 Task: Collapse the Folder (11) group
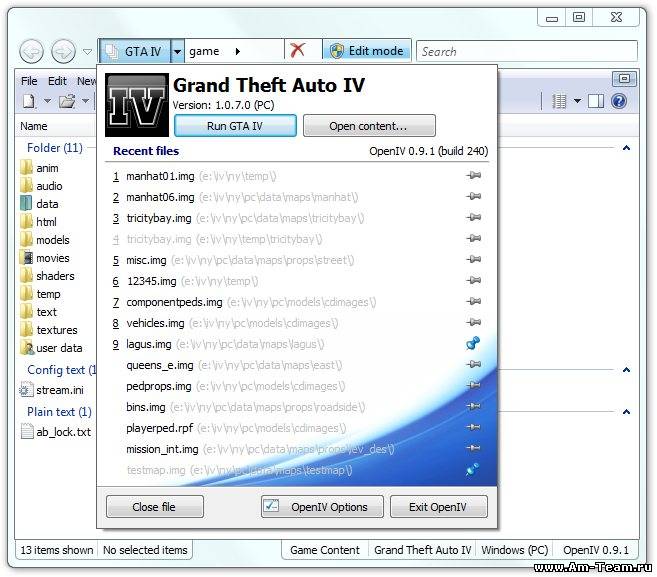(626, 148)
